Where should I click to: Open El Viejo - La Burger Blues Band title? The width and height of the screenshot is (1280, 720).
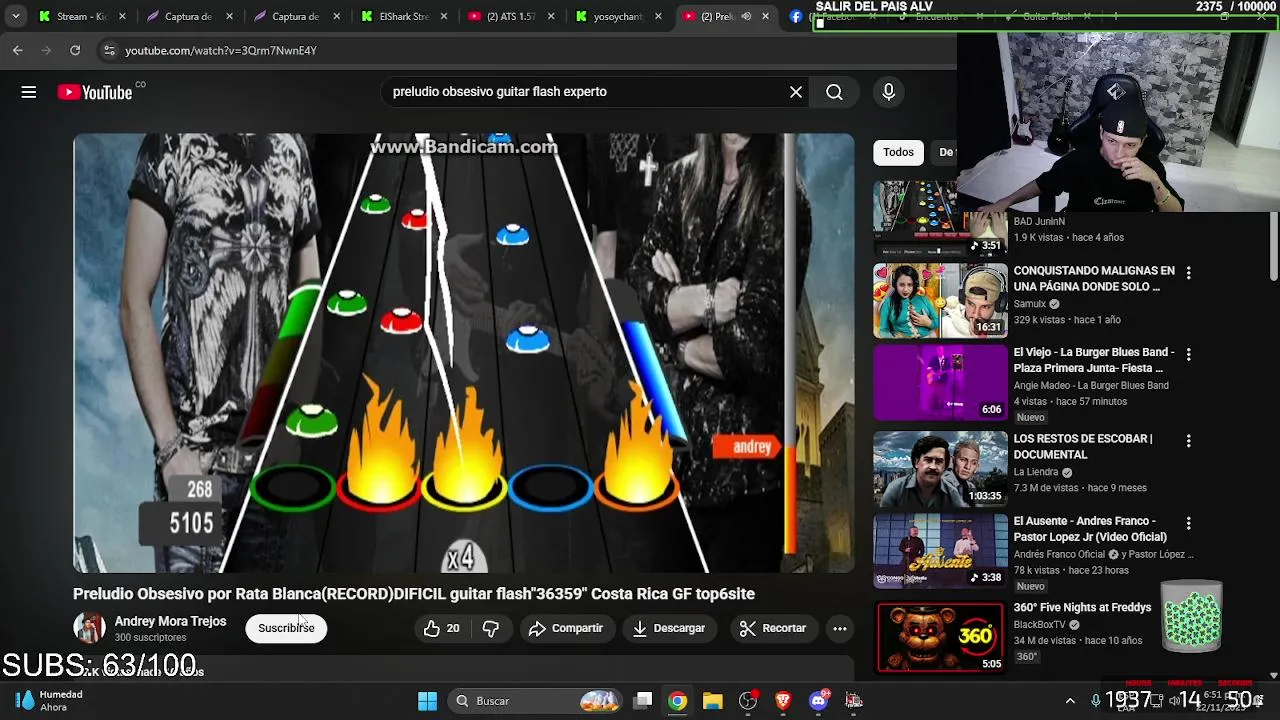coord(1094,360)
